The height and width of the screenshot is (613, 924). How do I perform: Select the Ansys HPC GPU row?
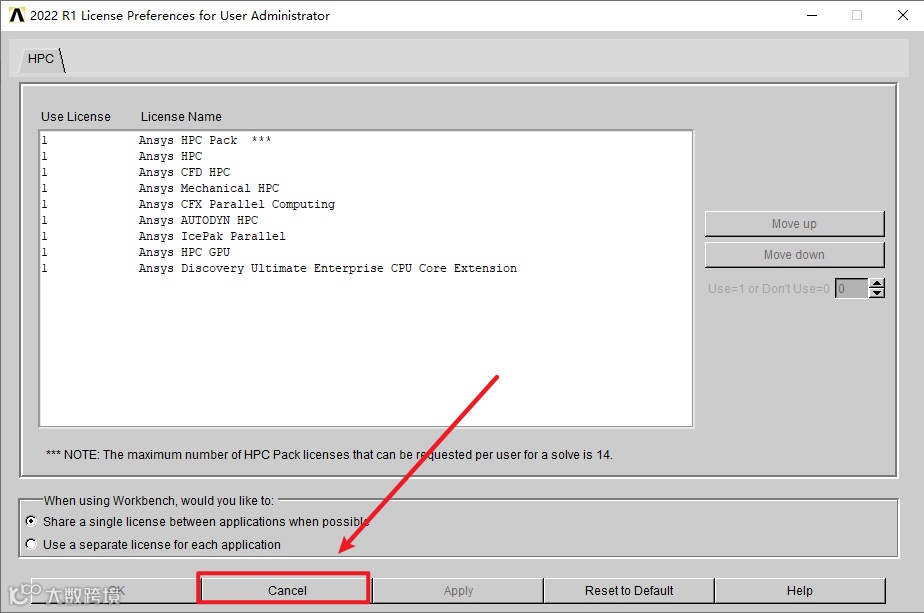[x=365, y=252]
